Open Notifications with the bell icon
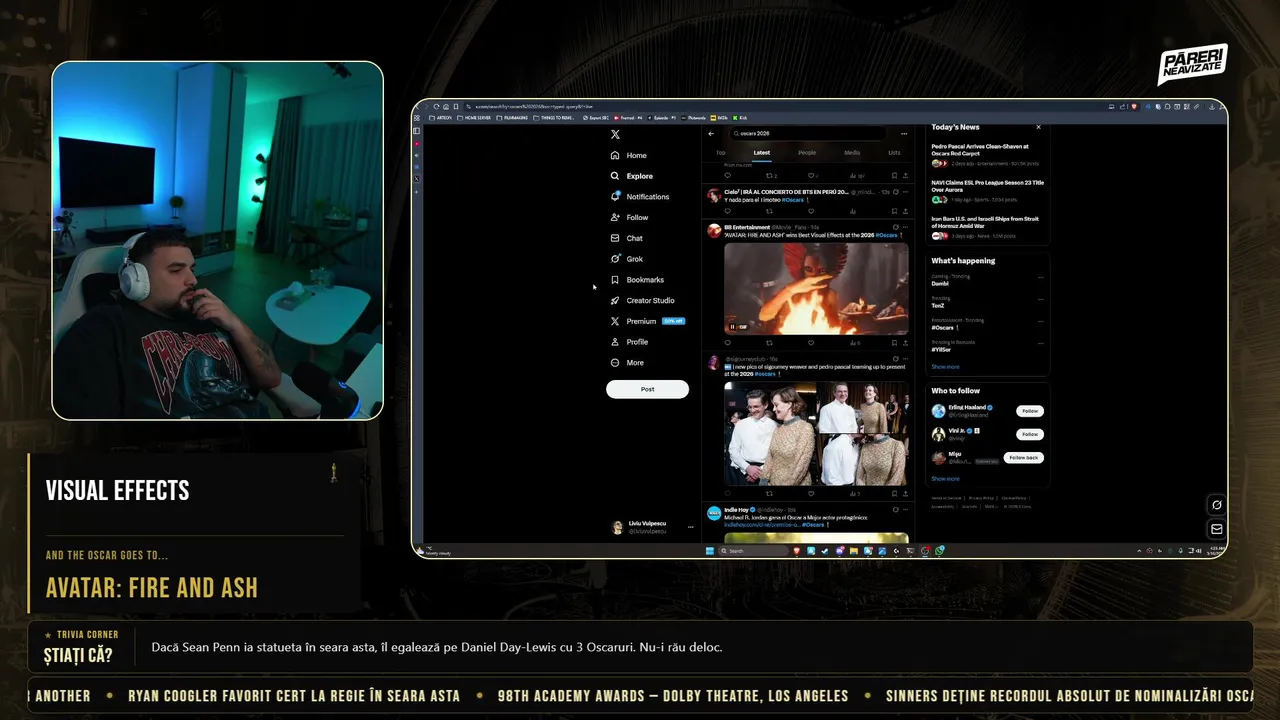1280x720 pixels. click(x=639, y=197)
